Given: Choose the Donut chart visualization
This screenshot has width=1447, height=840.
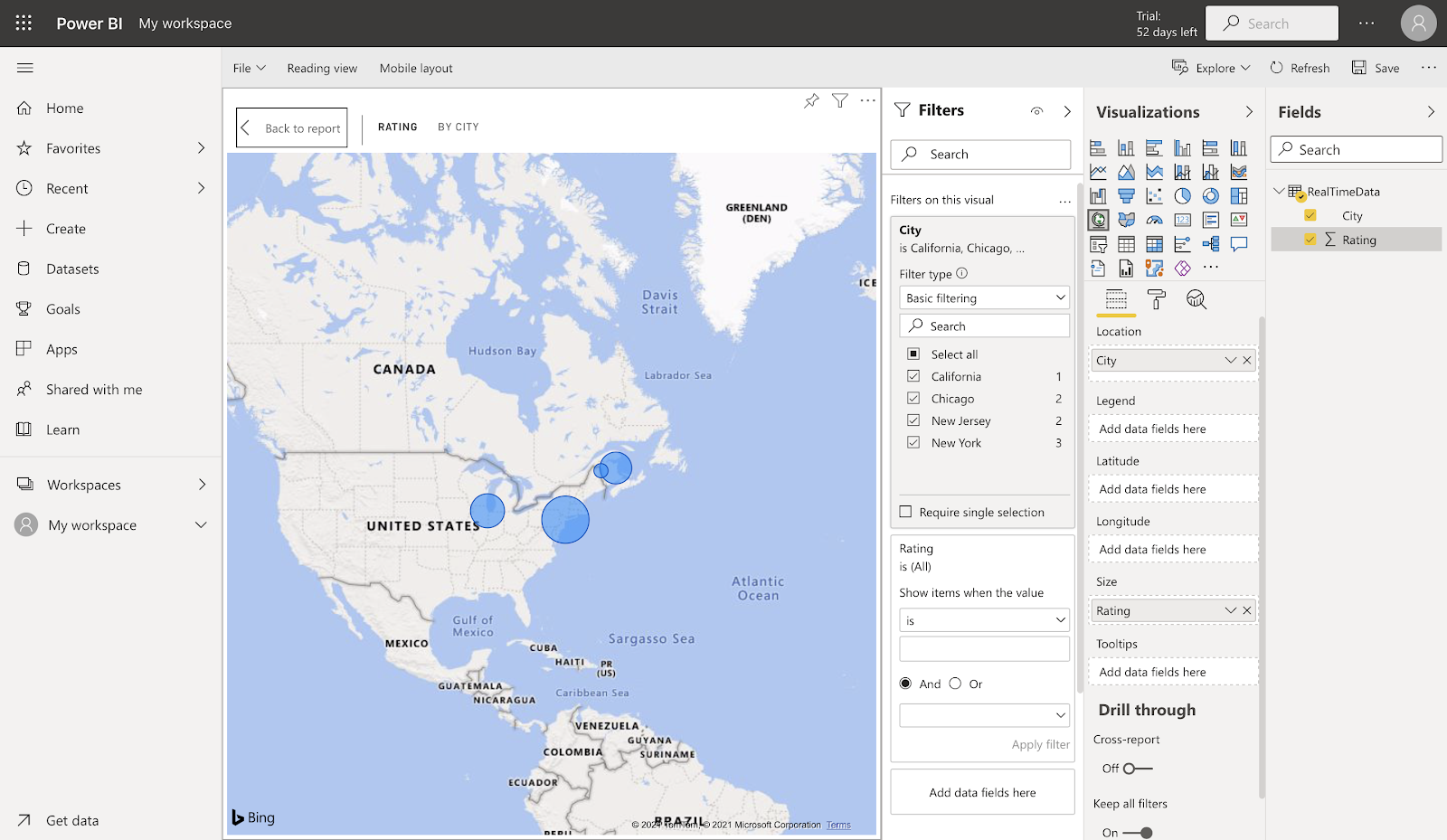Looking at the screenshot, I should tap(1211, 196).
